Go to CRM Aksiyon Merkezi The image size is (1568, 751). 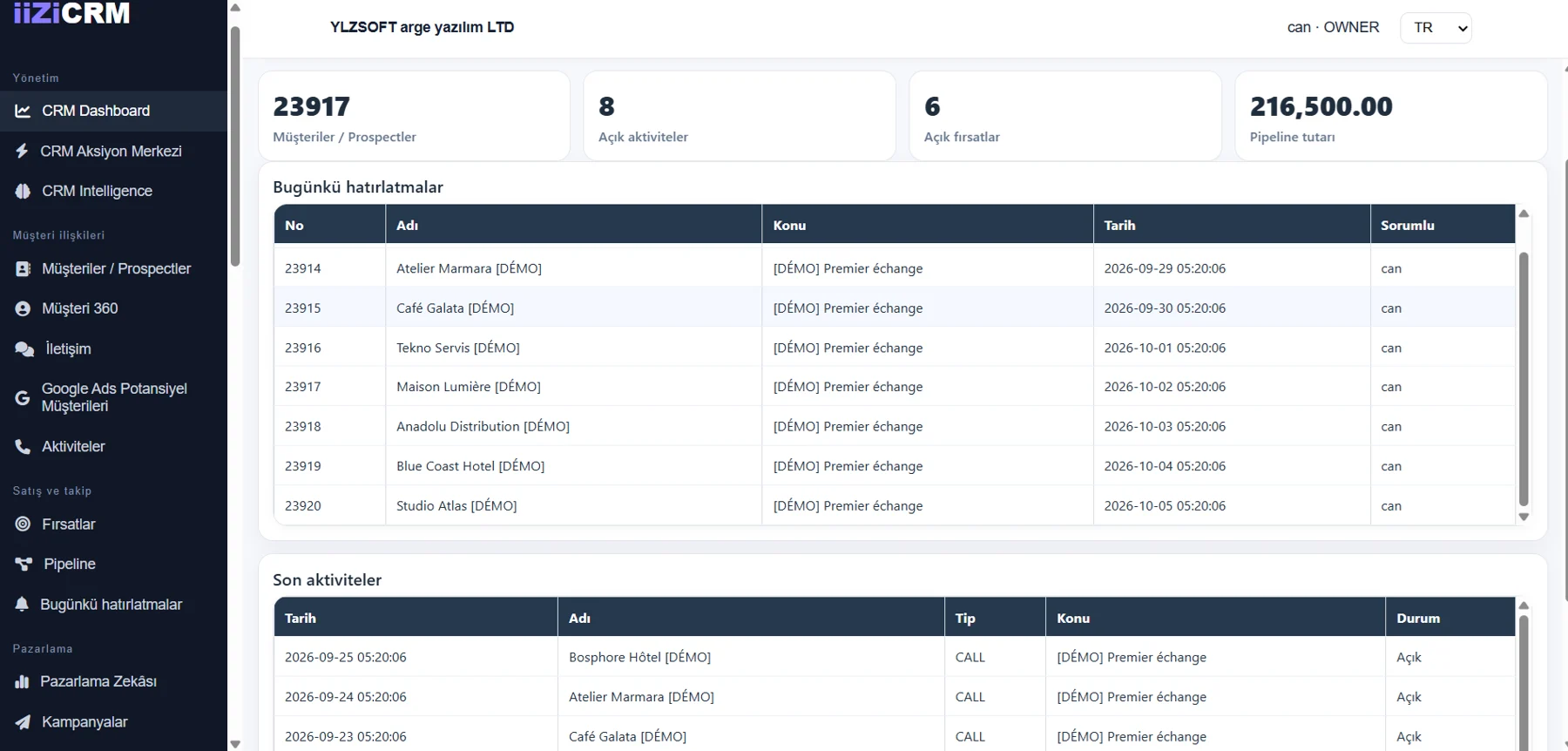click(113, 151)
